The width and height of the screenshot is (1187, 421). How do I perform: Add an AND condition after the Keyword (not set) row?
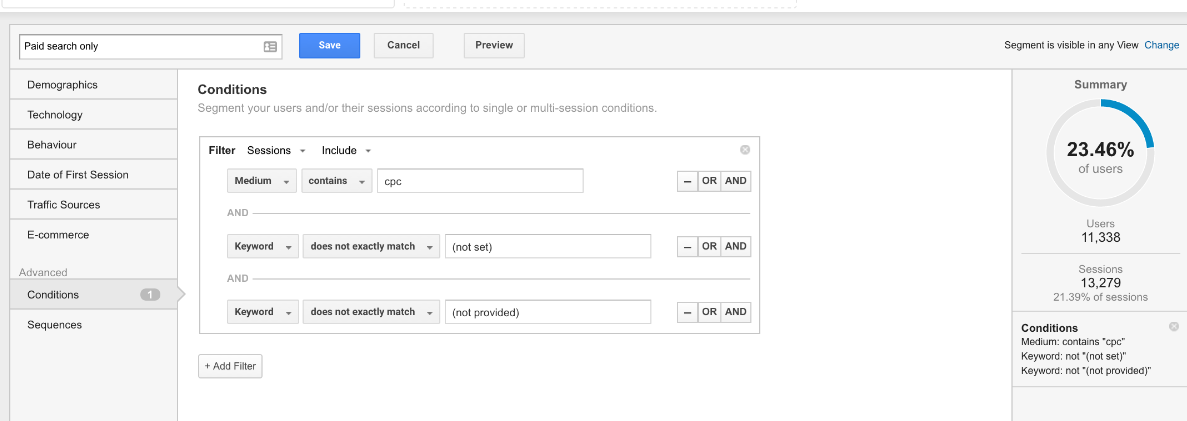point(736,246)
